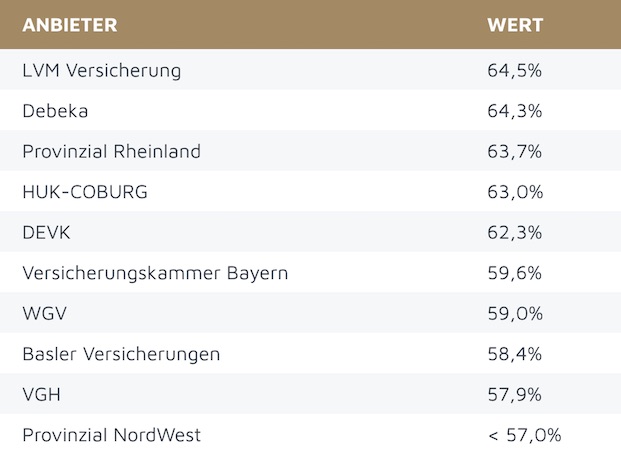Screen dimensions: 621x461
Task: Select the VGH provider name
Action: coord(42,395)
